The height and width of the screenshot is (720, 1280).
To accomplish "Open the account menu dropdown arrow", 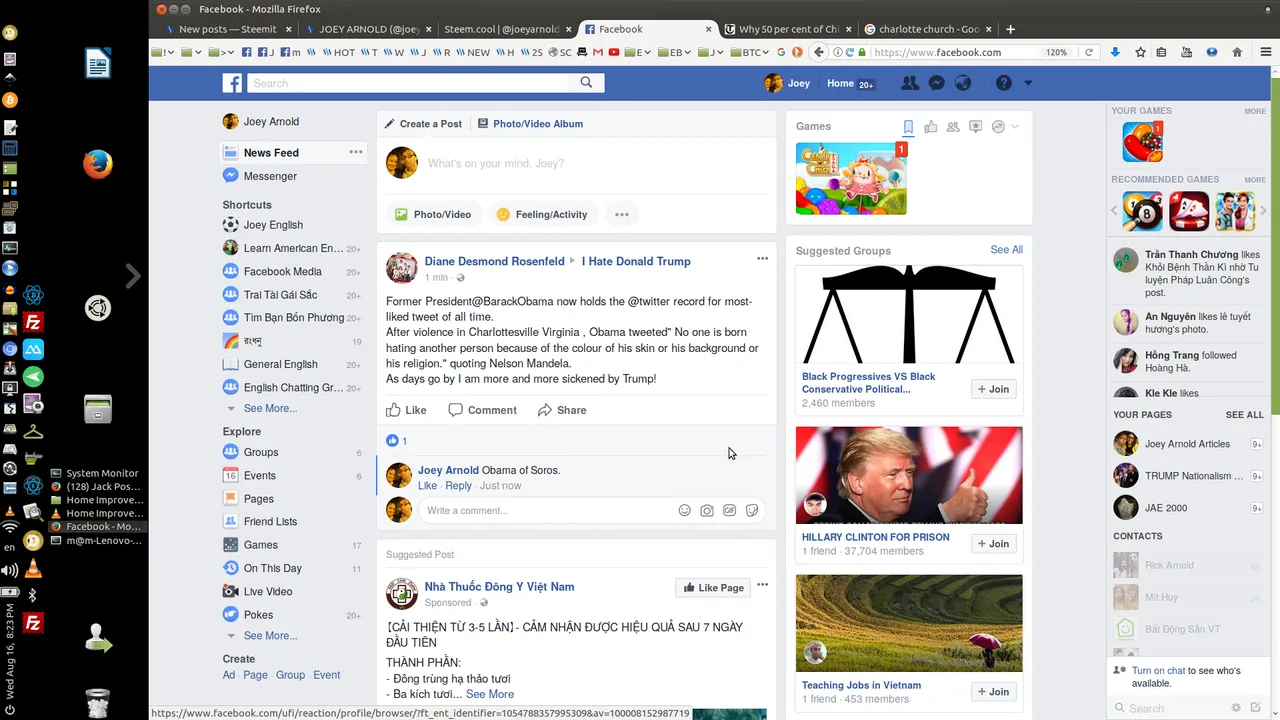I will point(1028,83).
